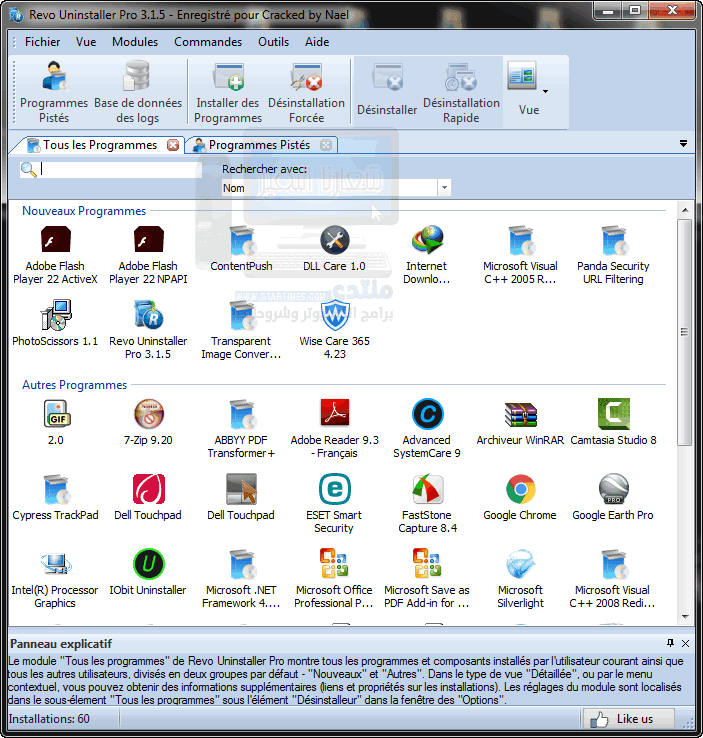The image size is (703, 738).
Task: Select Panda Security URL Filtering
Action: pos(613,255)
